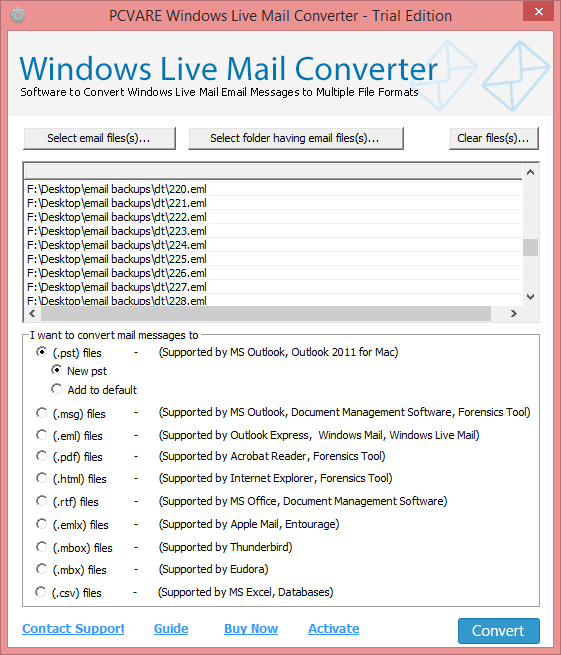Viewport: 561px width, 655px height.
Task: Open the Guide link
Action: [x=171, y=629]
